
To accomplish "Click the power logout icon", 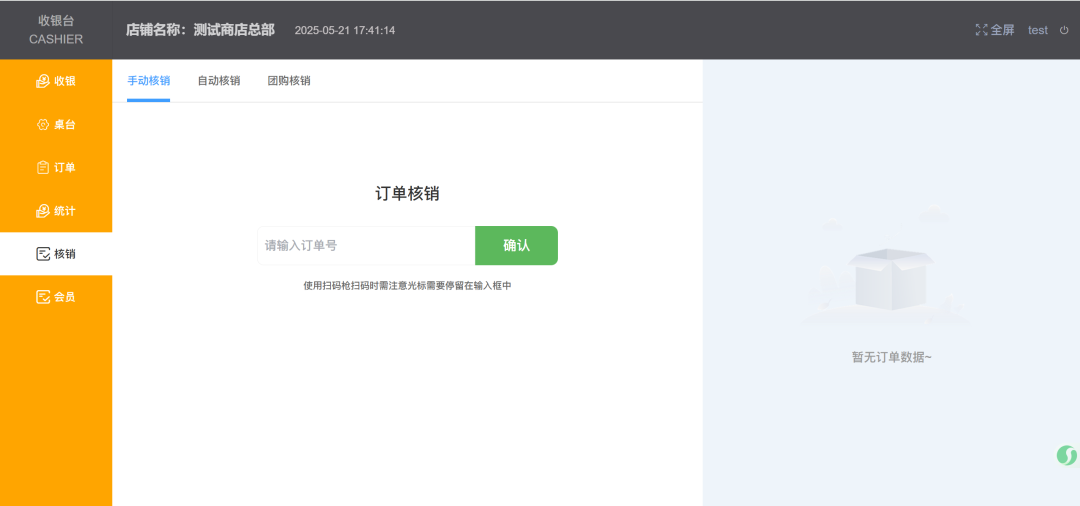I will (1063, 30).
